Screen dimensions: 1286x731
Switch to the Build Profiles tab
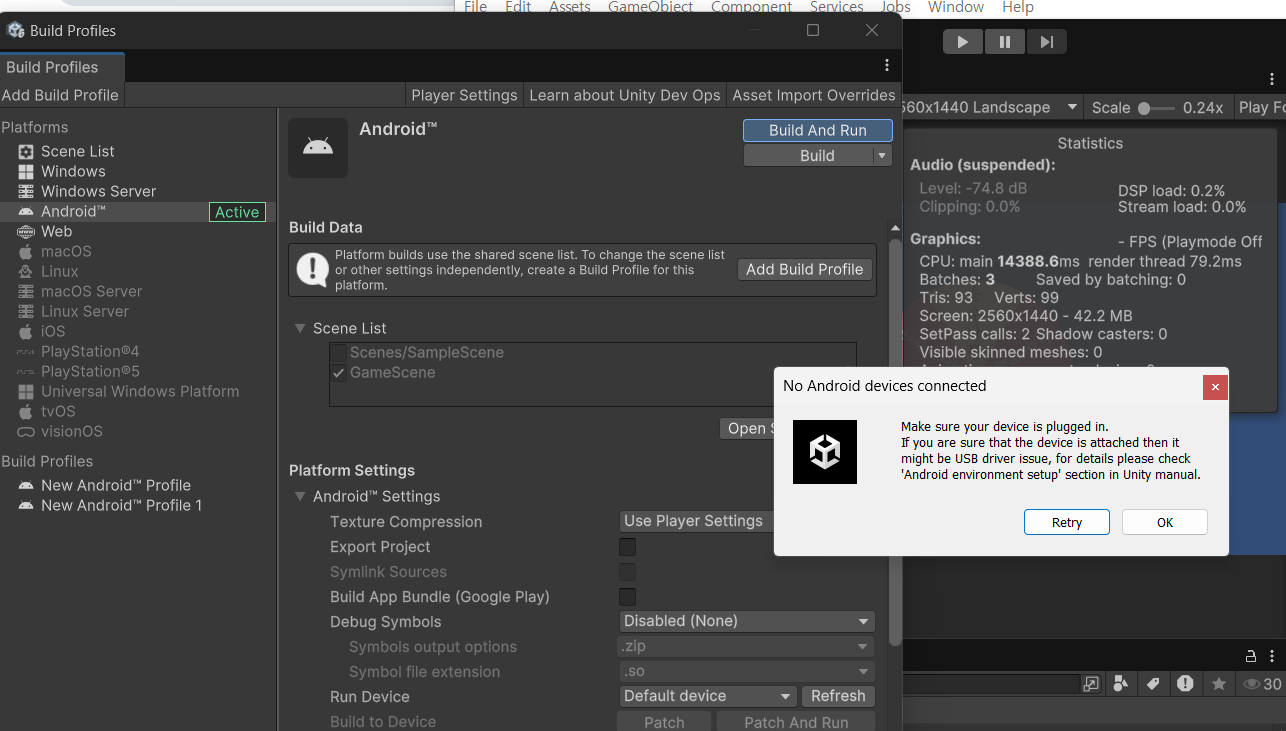pos(62,67)
